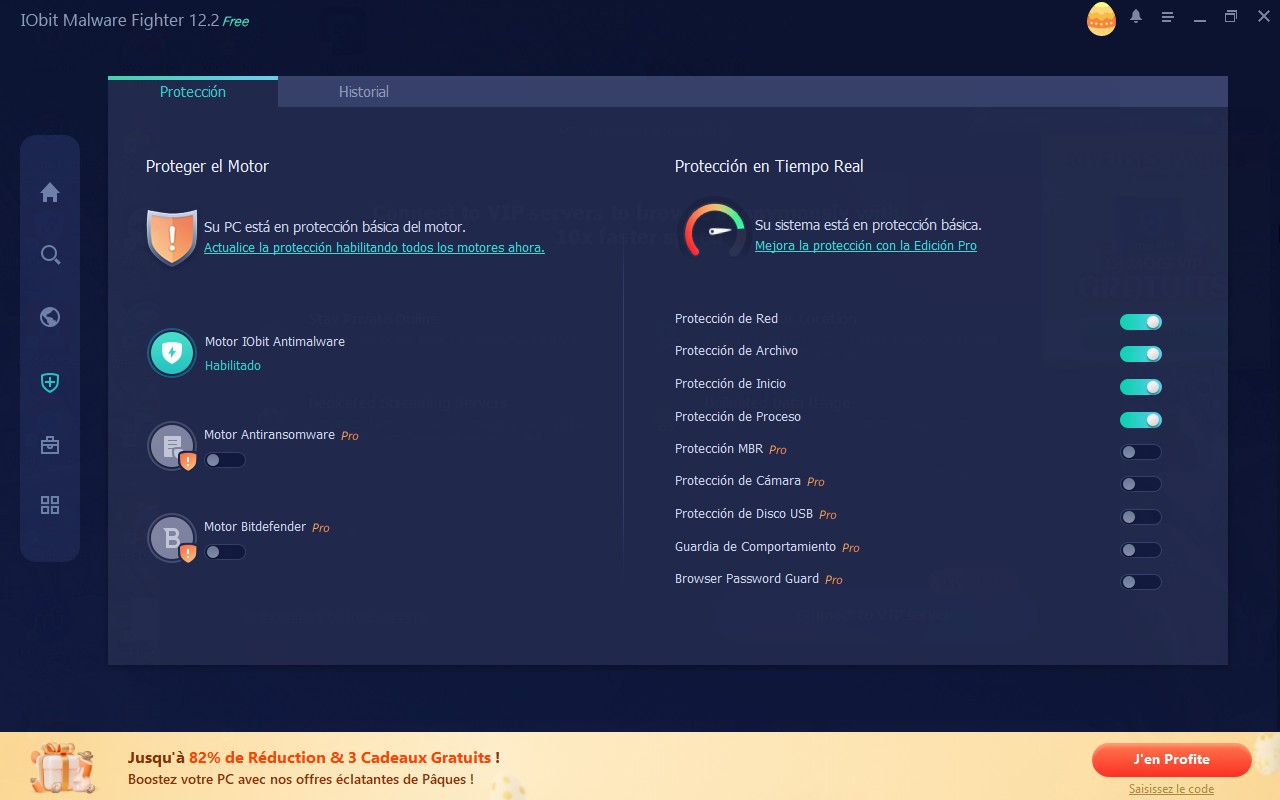Click the Easter egg promo icon
1280x800 pixels.
tap(1101, 19)
